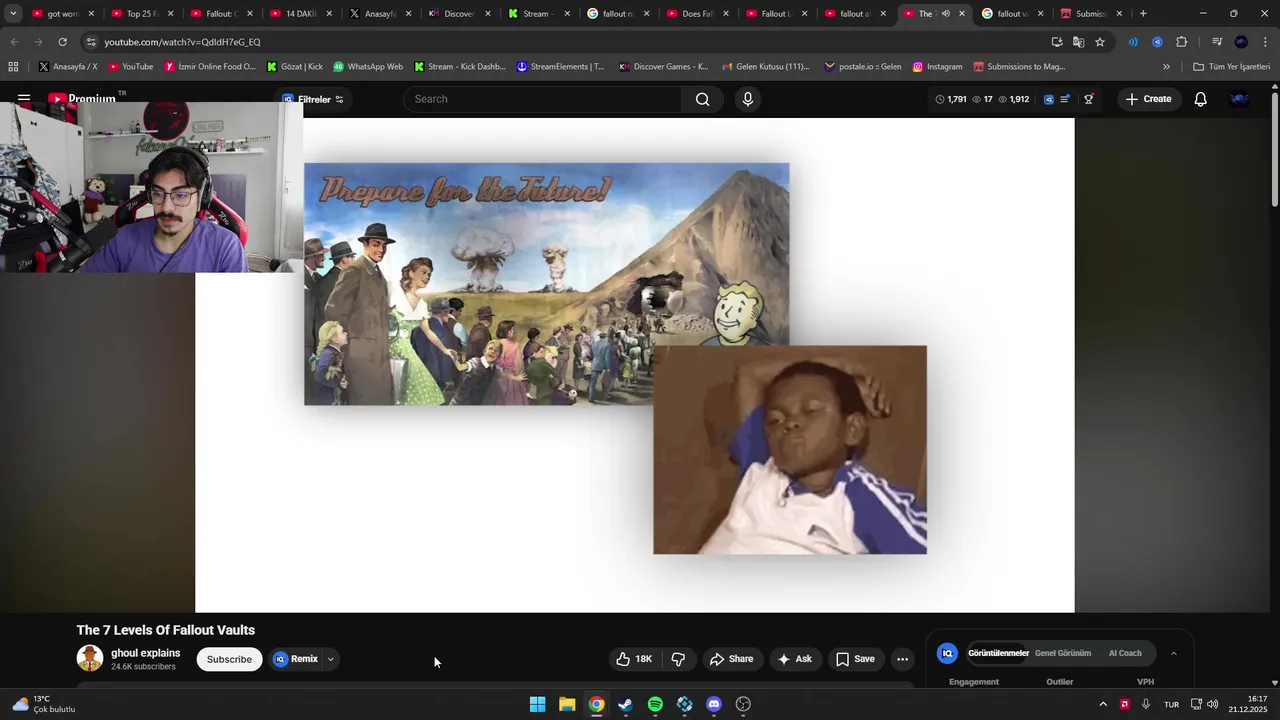
Task: Open more actions three-dot menu
Action: coord(902,659)
